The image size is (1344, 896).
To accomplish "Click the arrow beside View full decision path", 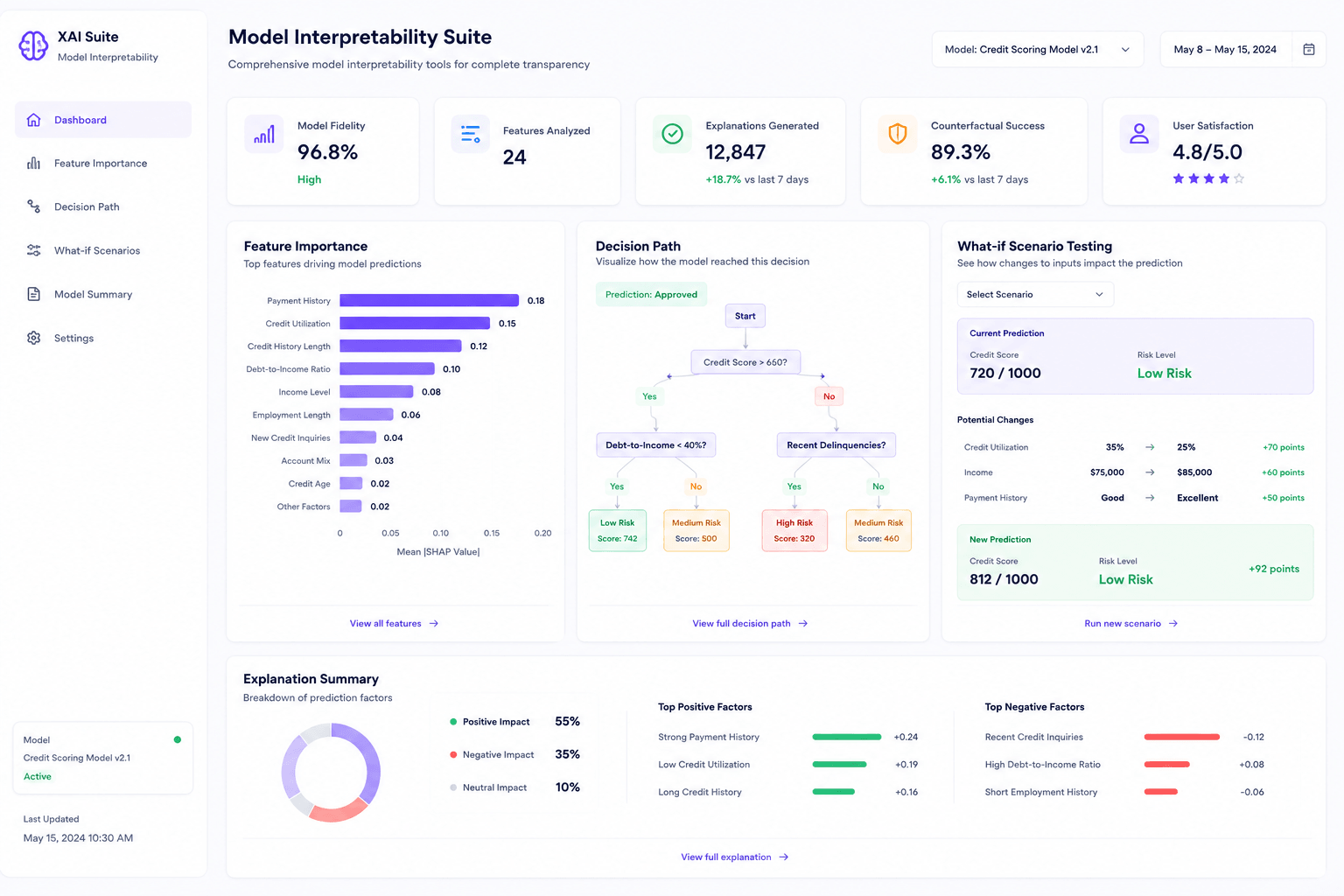I will pos(803,624).
